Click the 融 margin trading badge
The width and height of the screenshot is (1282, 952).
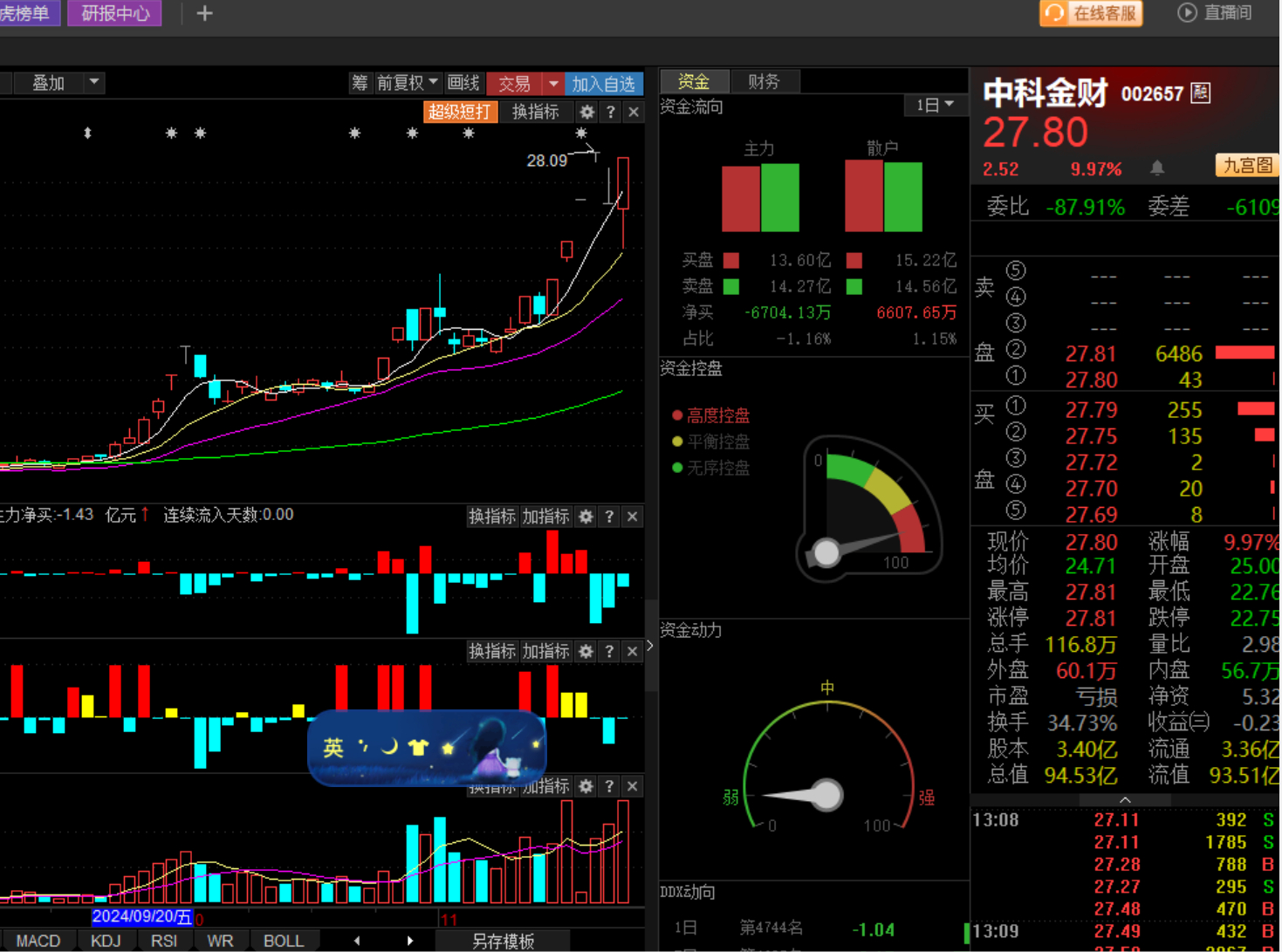[x=1201, y=92]
